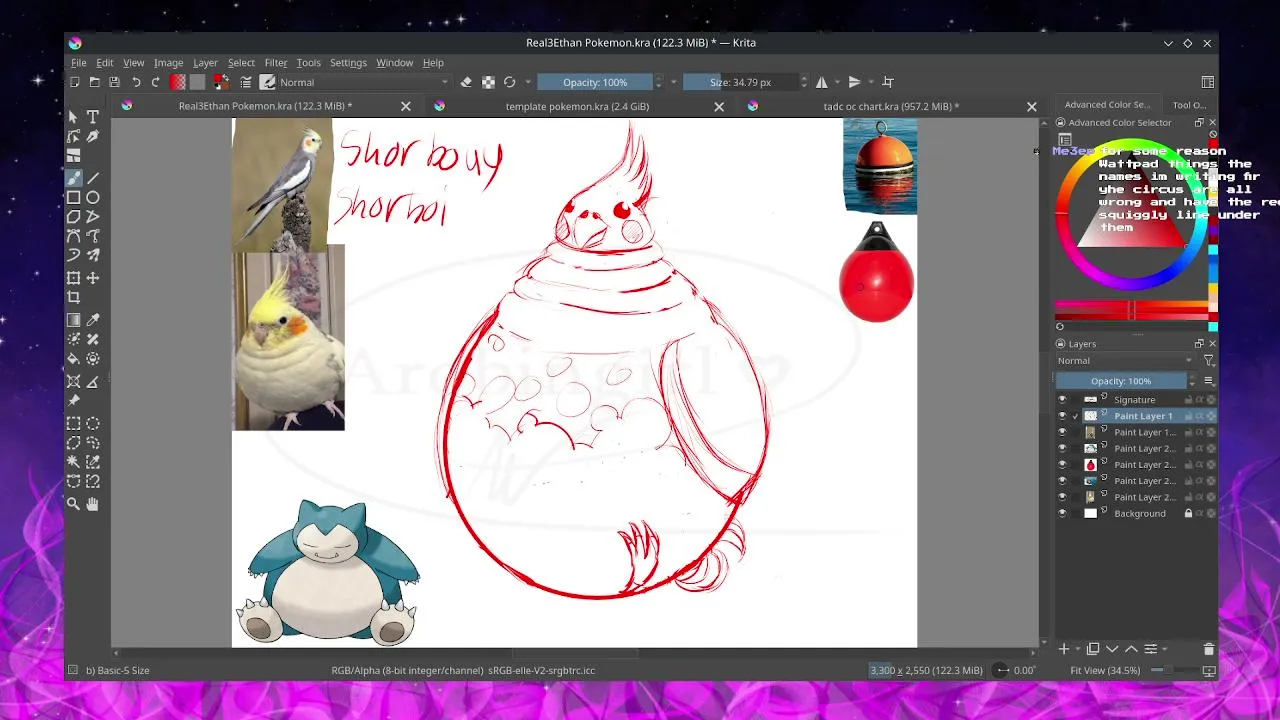Select the Measure angle tool
The image size is (1280, 720).
pyautogui.click(x=93, y=381)
